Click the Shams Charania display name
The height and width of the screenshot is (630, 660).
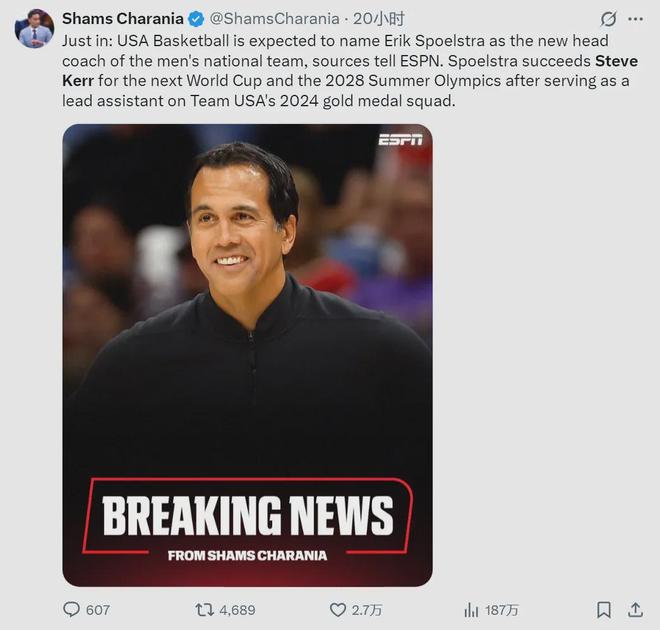[x=122, y=19]
